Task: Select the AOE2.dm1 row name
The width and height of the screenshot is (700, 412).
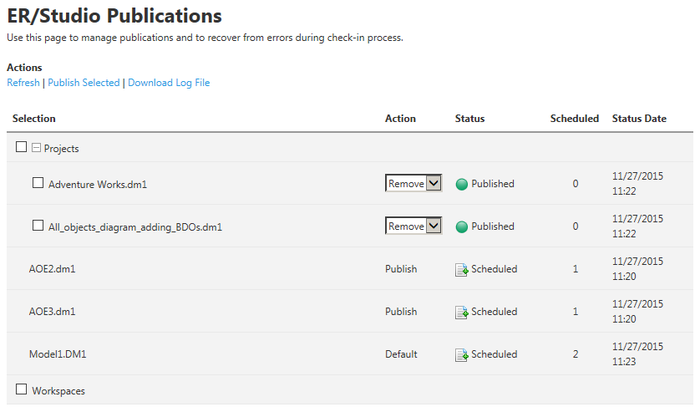Action: point(52,269)
